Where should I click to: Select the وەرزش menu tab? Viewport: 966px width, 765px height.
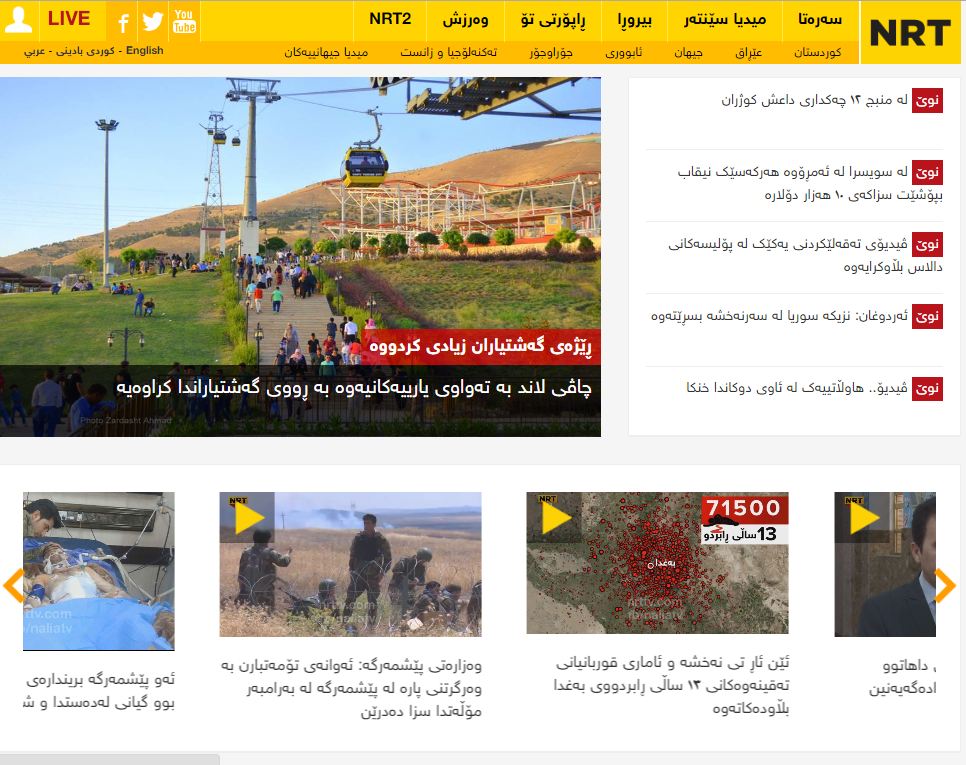coord(465,19)
